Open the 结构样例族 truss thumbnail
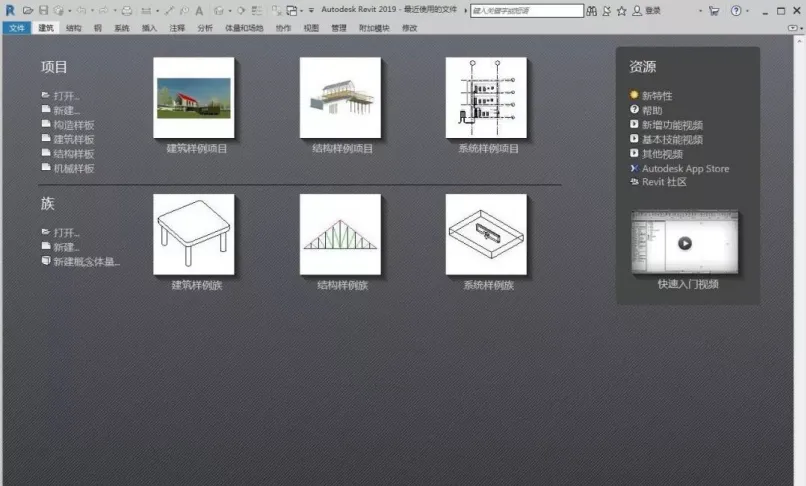 pos(340,235)
